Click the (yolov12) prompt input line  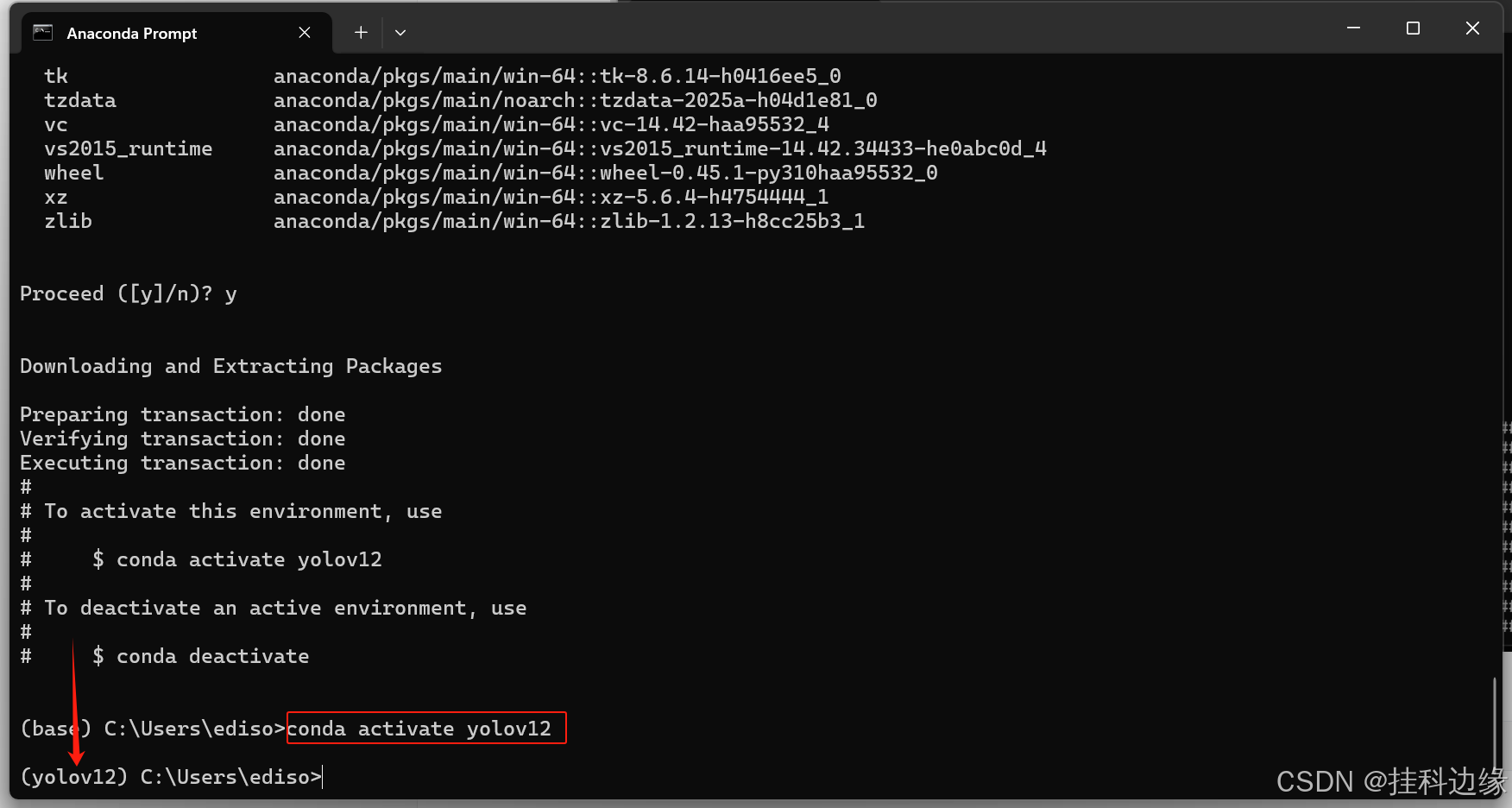click(171, 777)
